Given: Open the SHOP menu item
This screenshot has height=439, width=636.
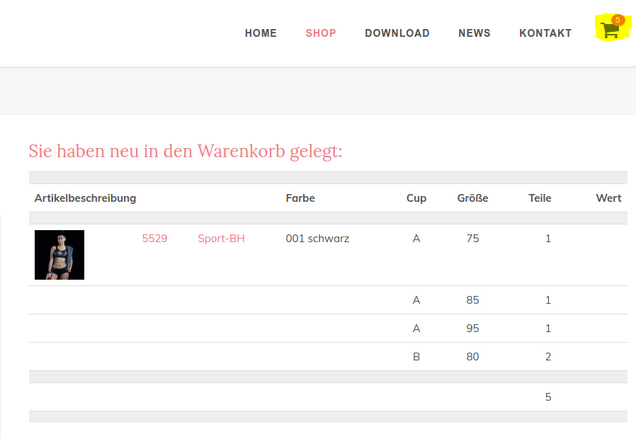Looking at the screenshot, I should click(321, 33).
